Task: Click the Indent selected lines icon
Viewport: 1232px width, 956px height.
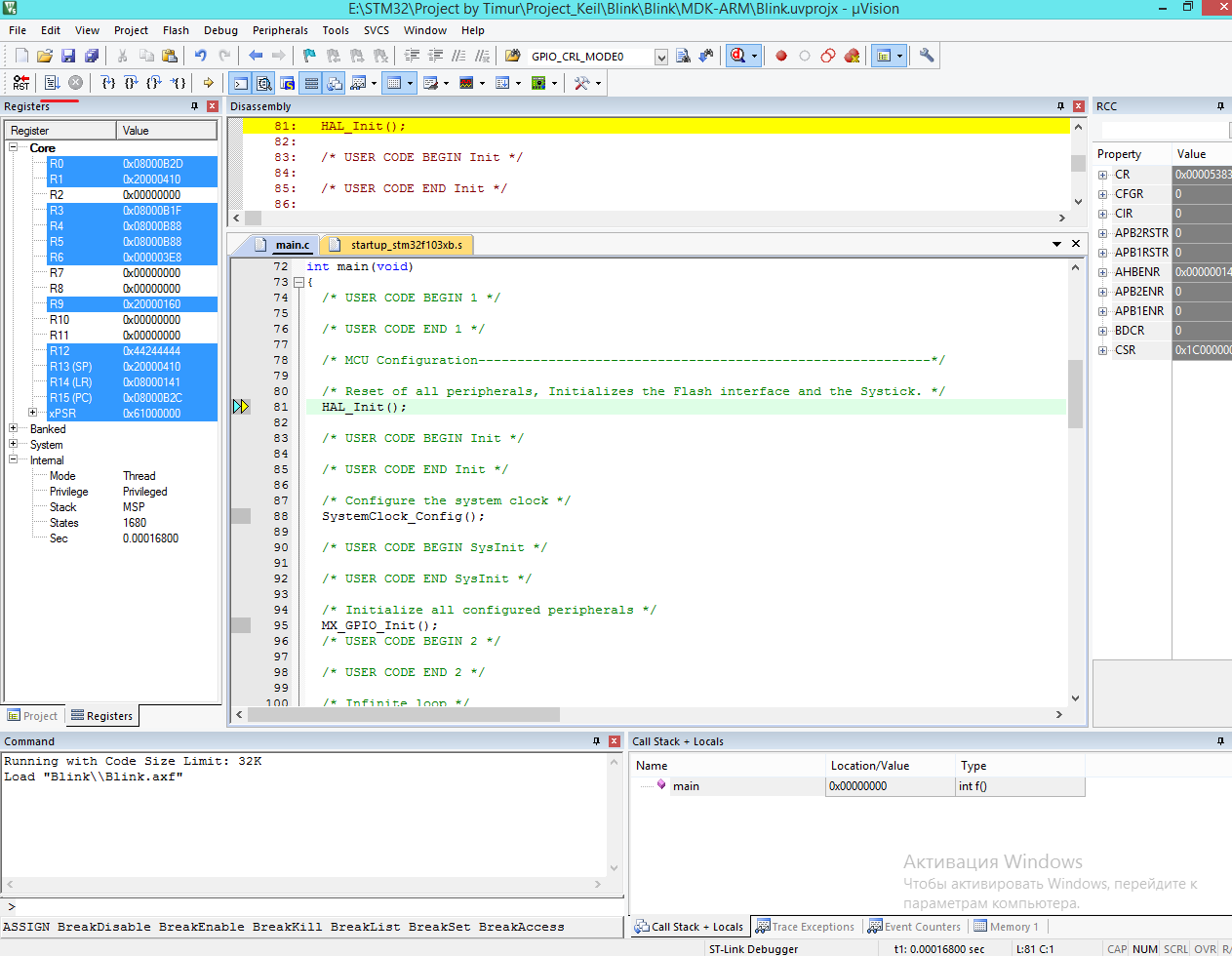Action: coord(412,56)
